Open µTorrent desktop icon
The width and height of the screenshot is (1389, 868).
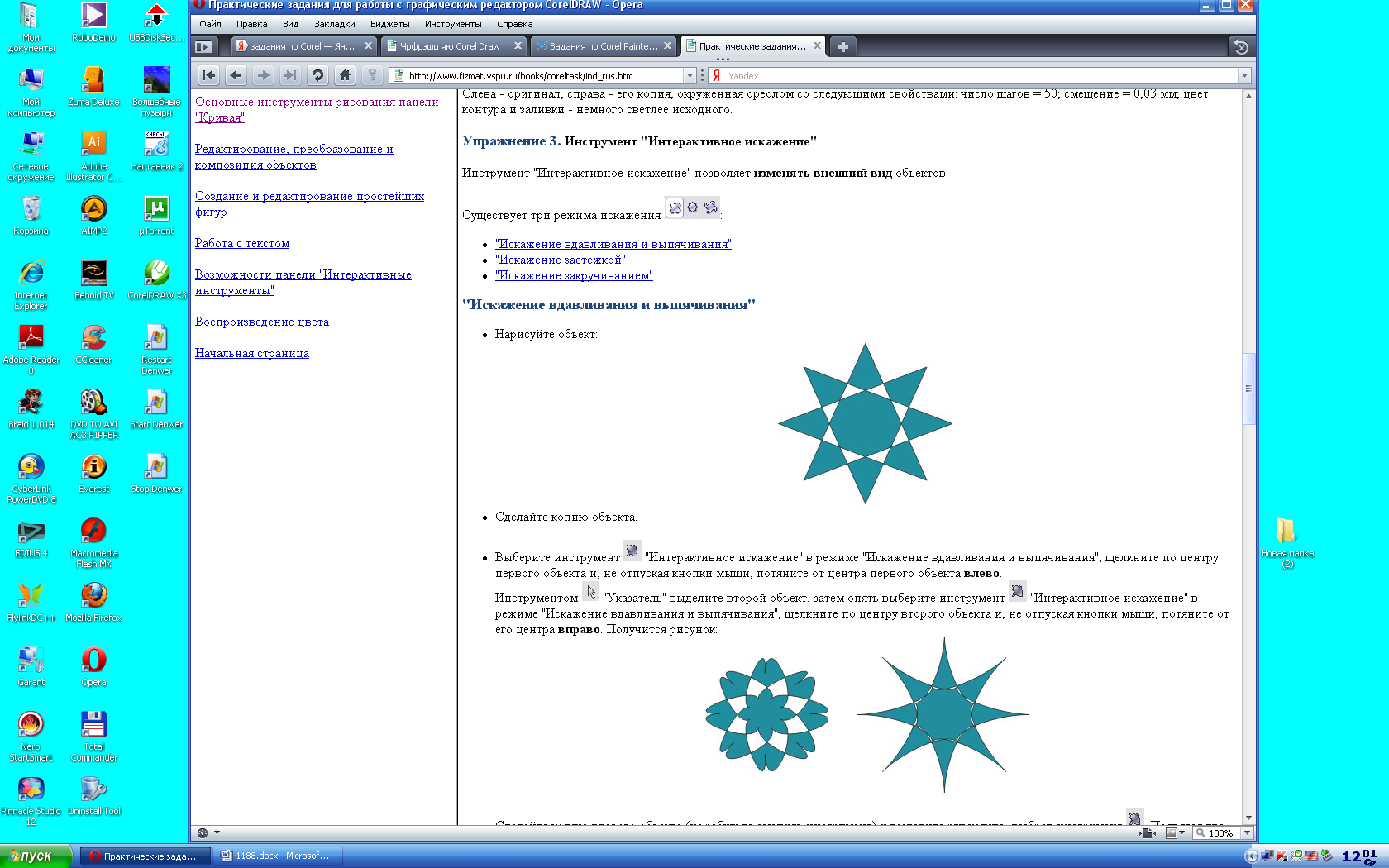click(x=157, y=216)
